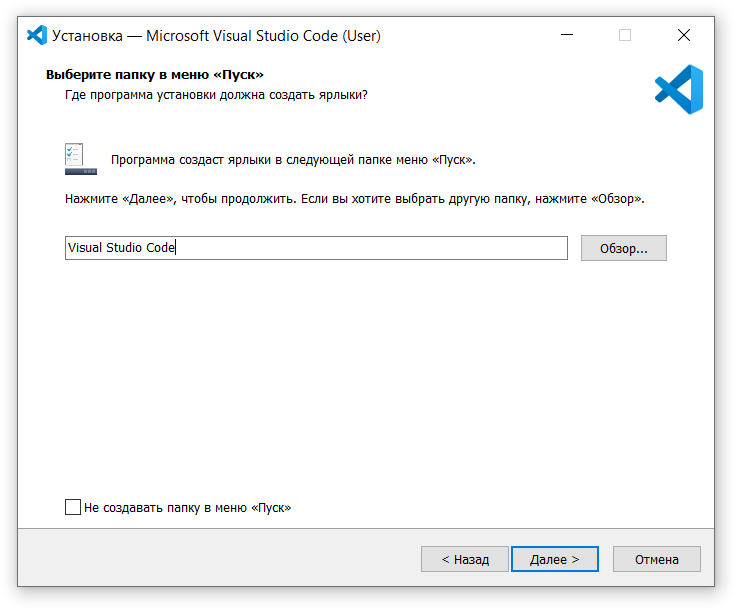Cancel installation via «Отмена»
This screenshot has width=736, height=609.
coord(656,559)
